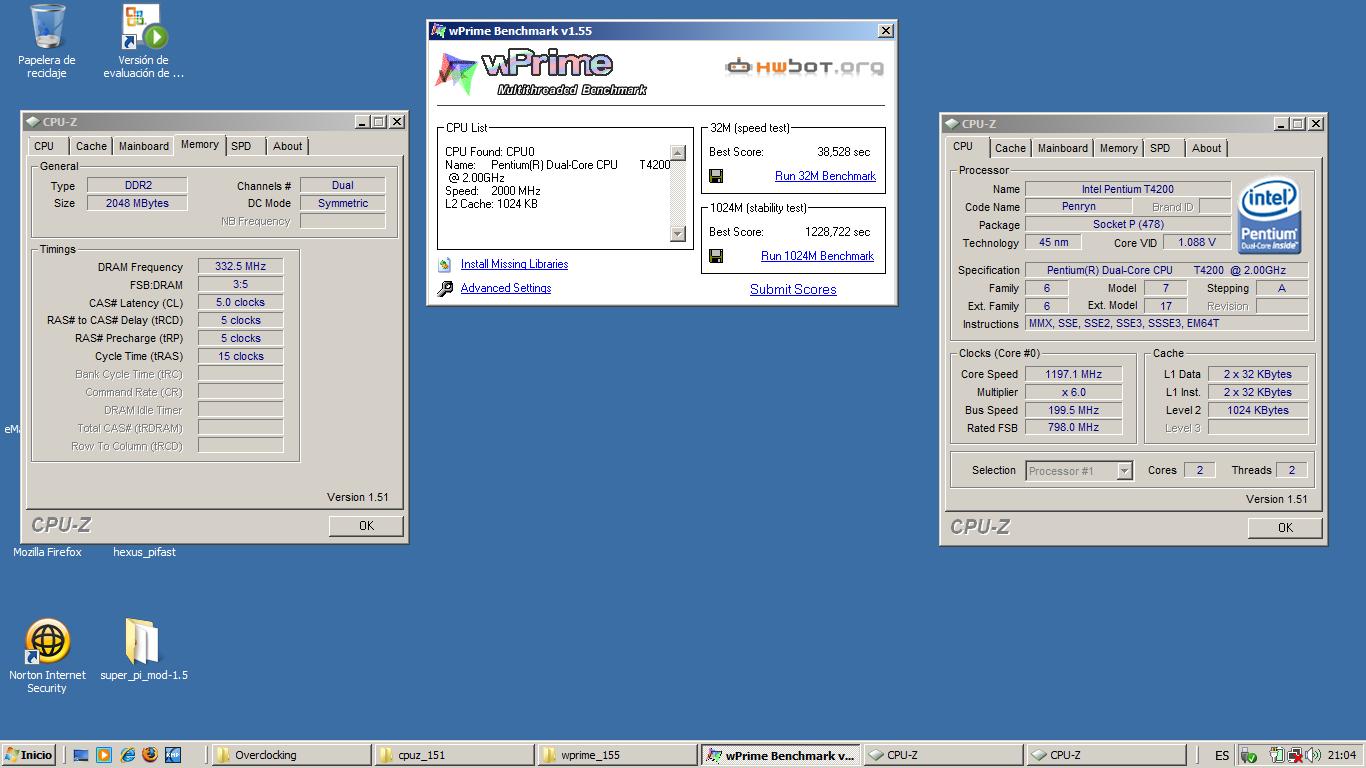Click the Intel Pentium Dual-Core logo
1366x768 pixels.
point(1269,216)
